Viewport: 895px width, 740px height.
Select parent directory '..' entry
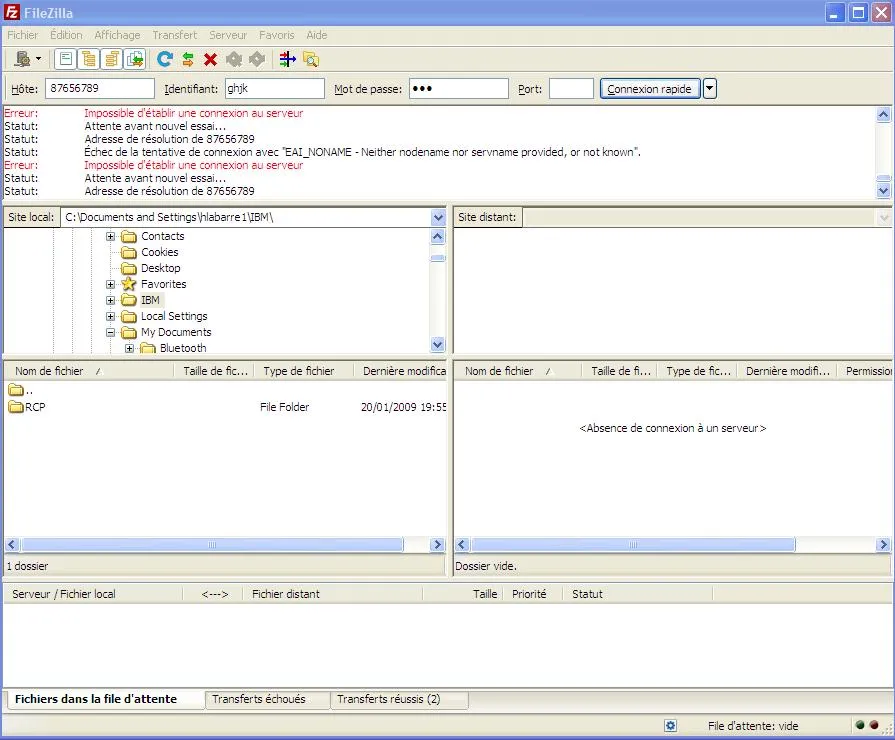click(x=225, y=391)
